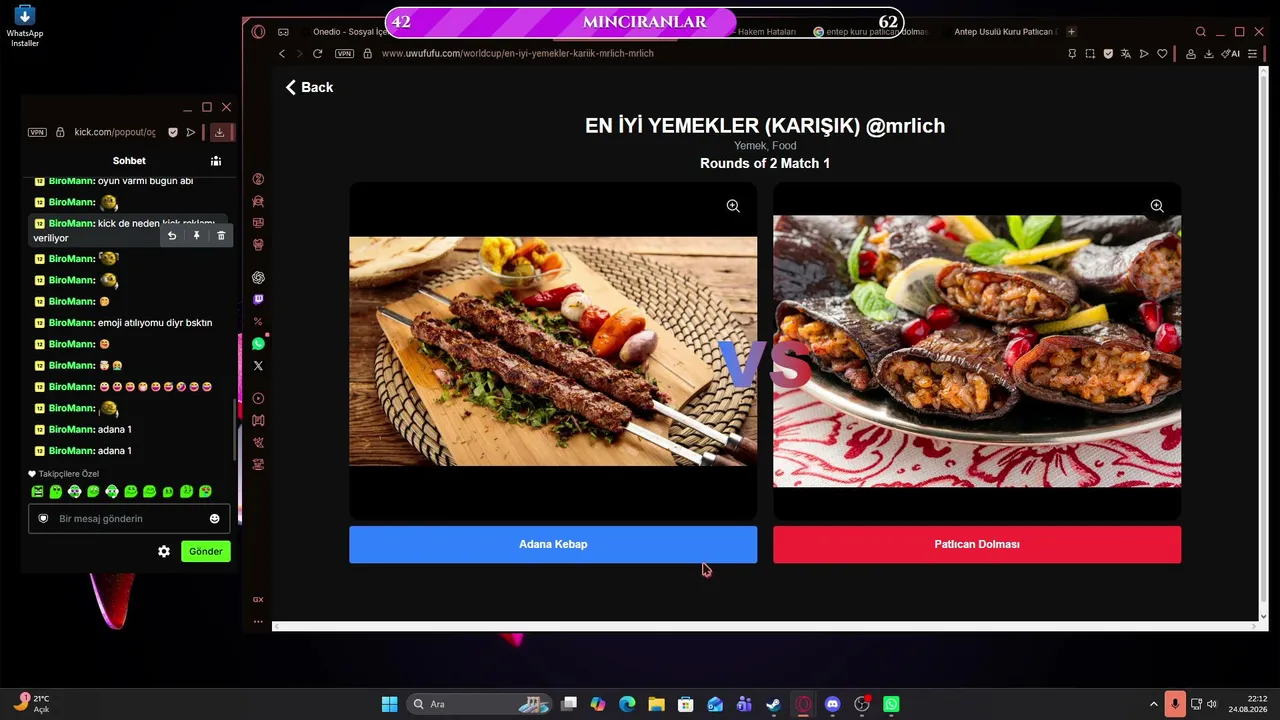The image size is (1280, 720).
Task: Open ChatGPT in Opera sidebar
Action: point(258,277)
